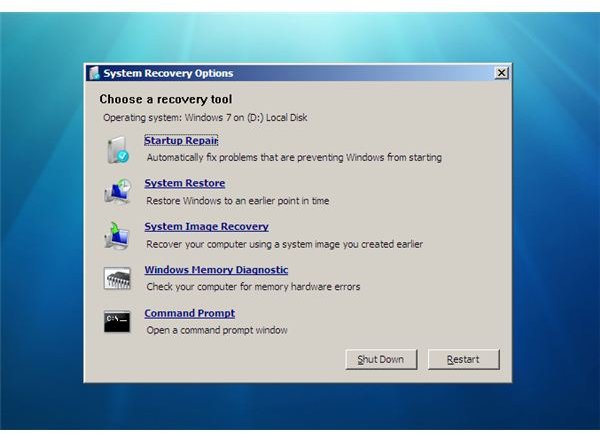This screenshot has width=600, height=434.
Task: Open the Startup Repair link
Action: (181, 140)
